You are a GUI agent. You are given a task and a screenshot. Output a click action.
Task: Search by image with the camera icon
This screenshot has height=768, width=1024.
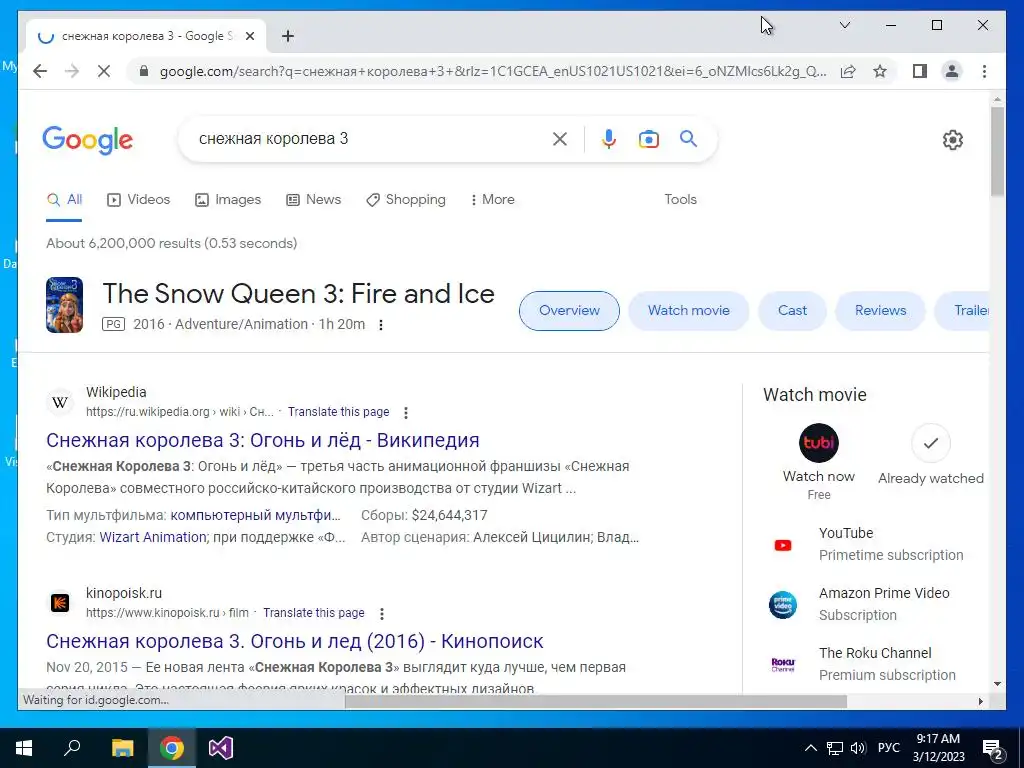(x=648, y=139)
